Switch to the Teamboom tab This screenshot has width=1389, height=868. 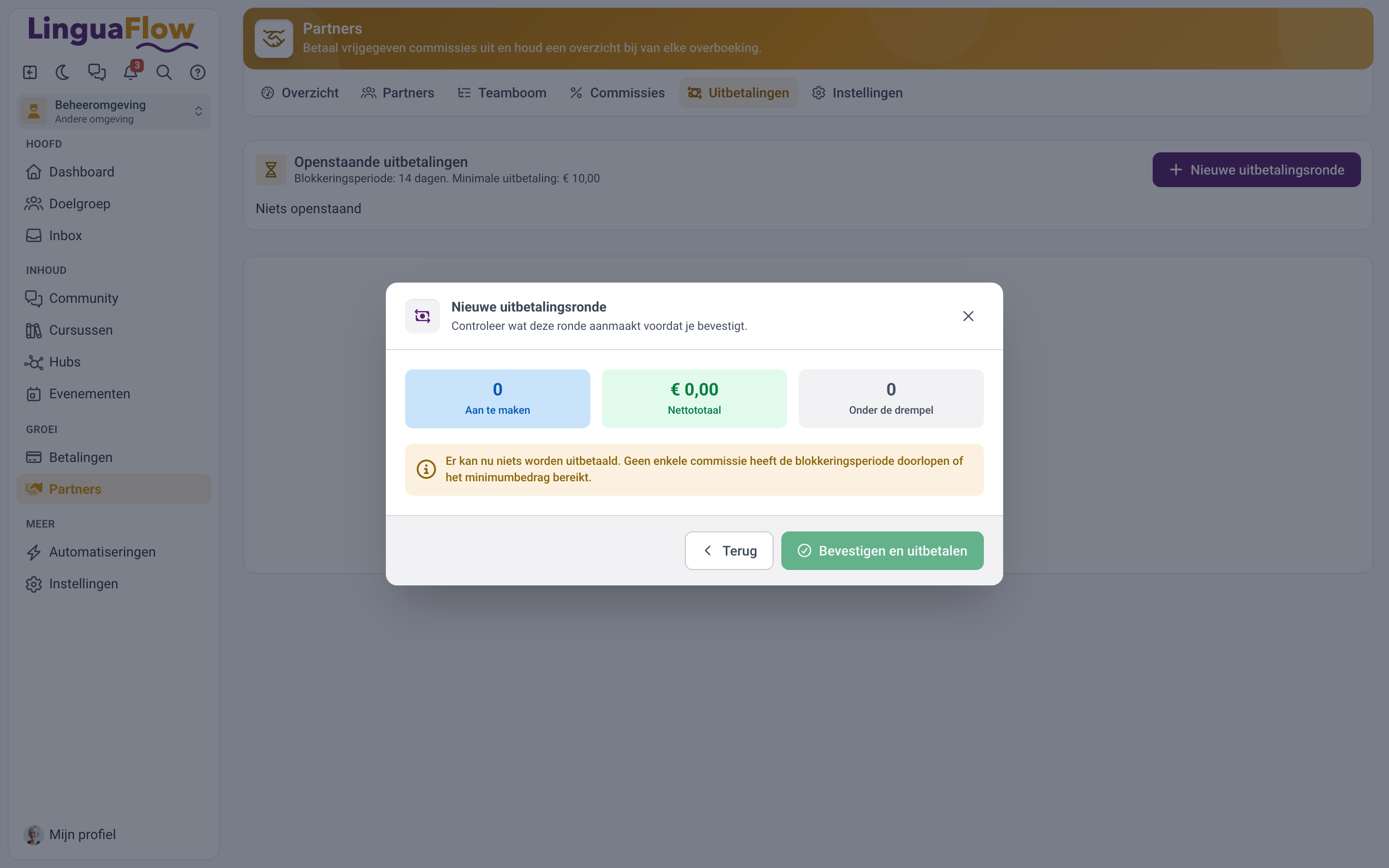click(x=502, y=93)
